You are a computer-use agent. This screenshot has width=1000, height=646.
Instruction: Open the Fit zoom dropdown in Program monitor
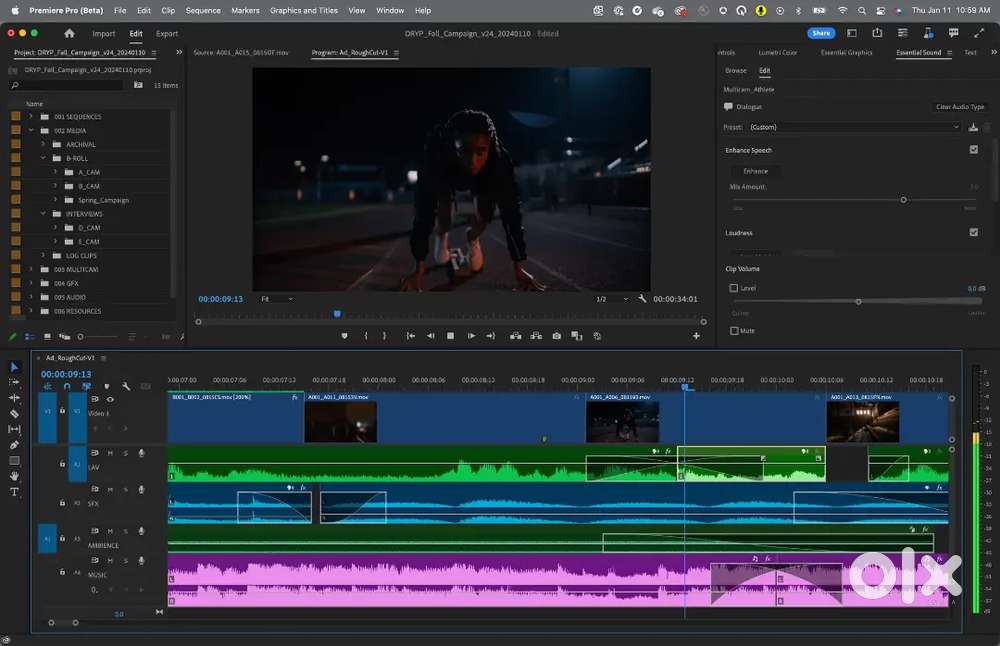pos(278,298)
